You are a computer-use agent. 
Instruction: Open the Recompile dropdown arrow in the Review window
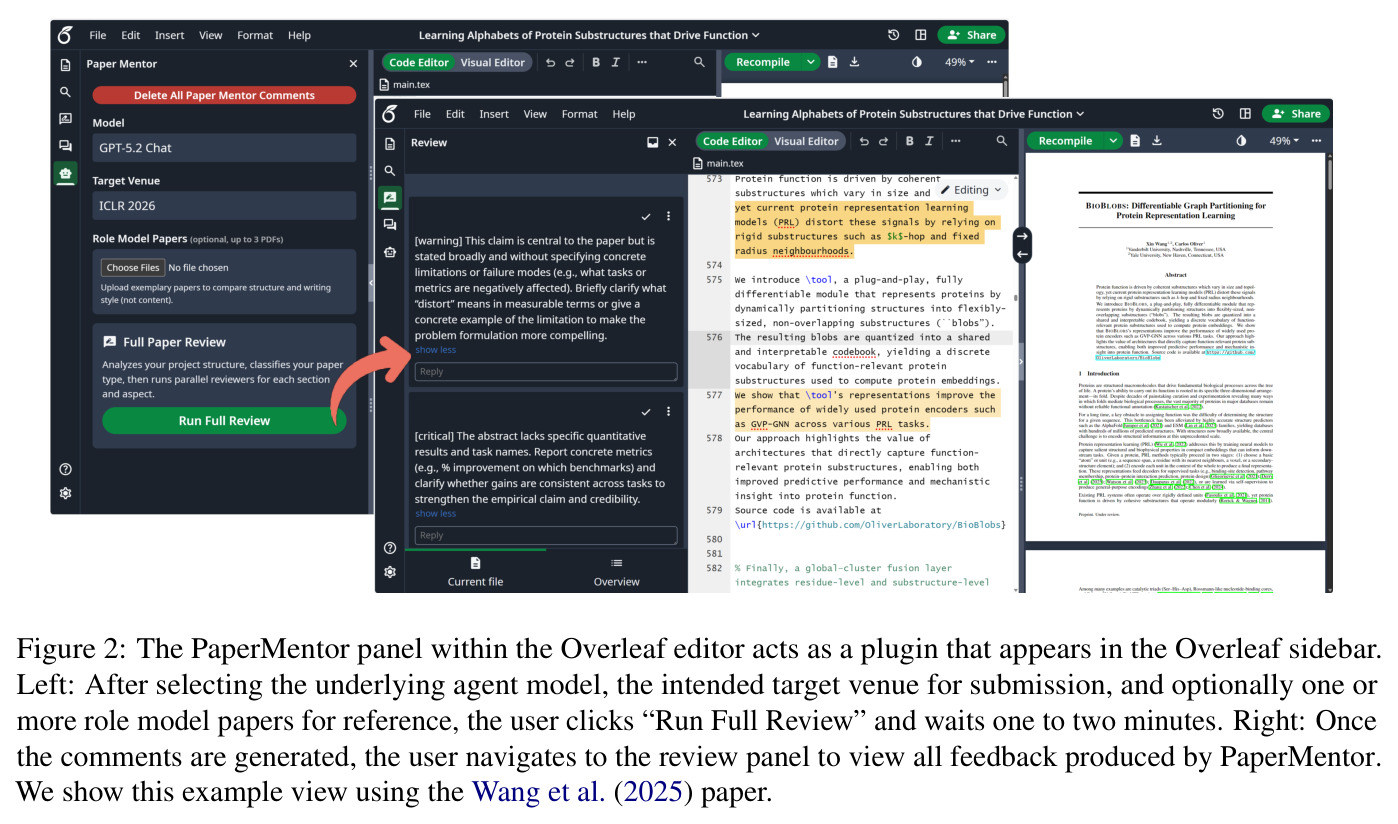coord(1113,141)
